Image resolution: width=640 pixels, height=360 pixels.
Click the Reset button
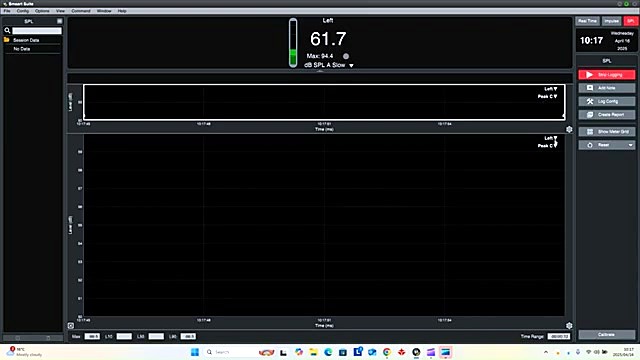pos(602,145)
